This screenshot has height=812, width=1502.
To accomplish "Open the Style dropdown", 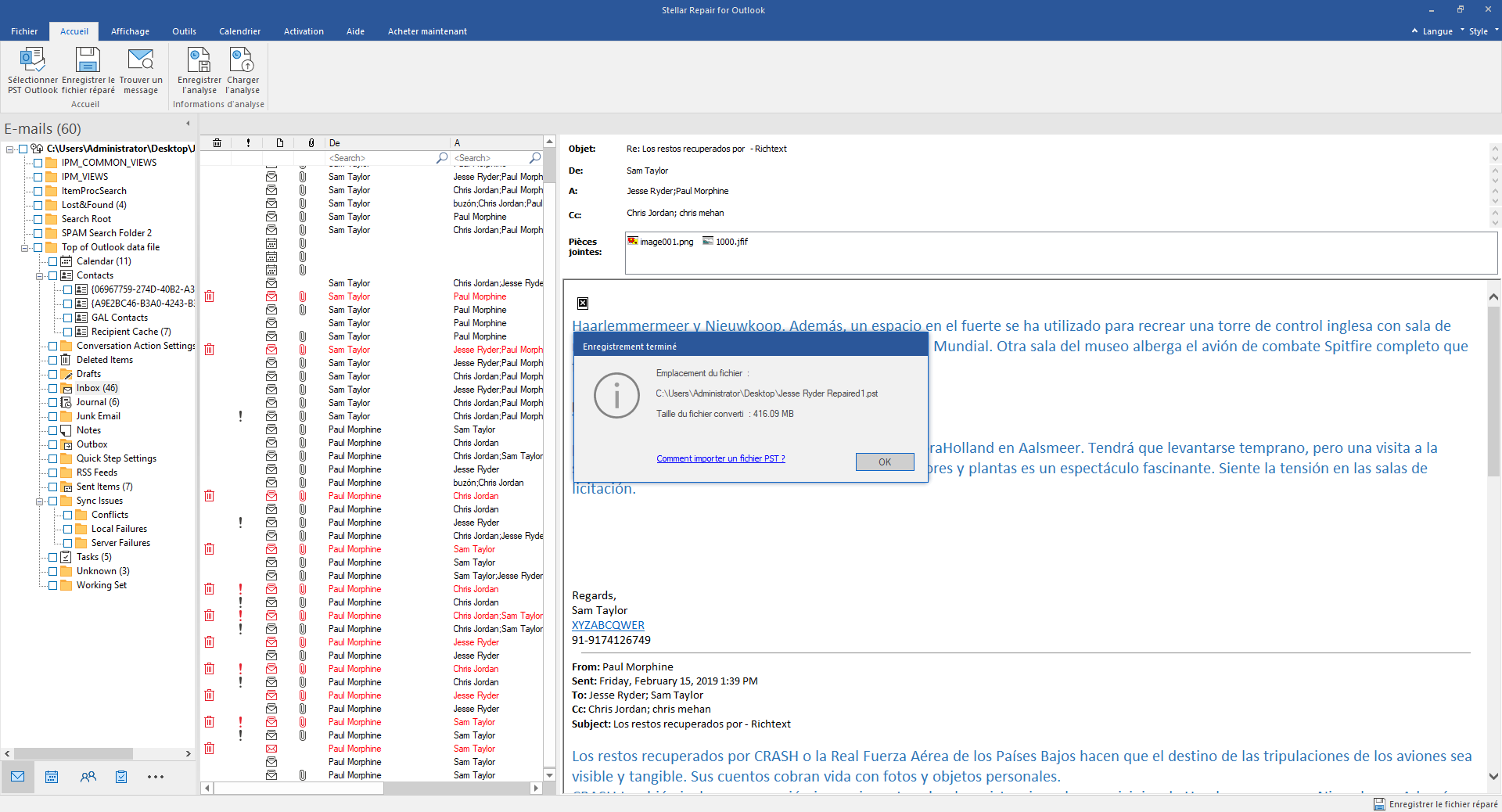I will click(x=1483, y=31).
